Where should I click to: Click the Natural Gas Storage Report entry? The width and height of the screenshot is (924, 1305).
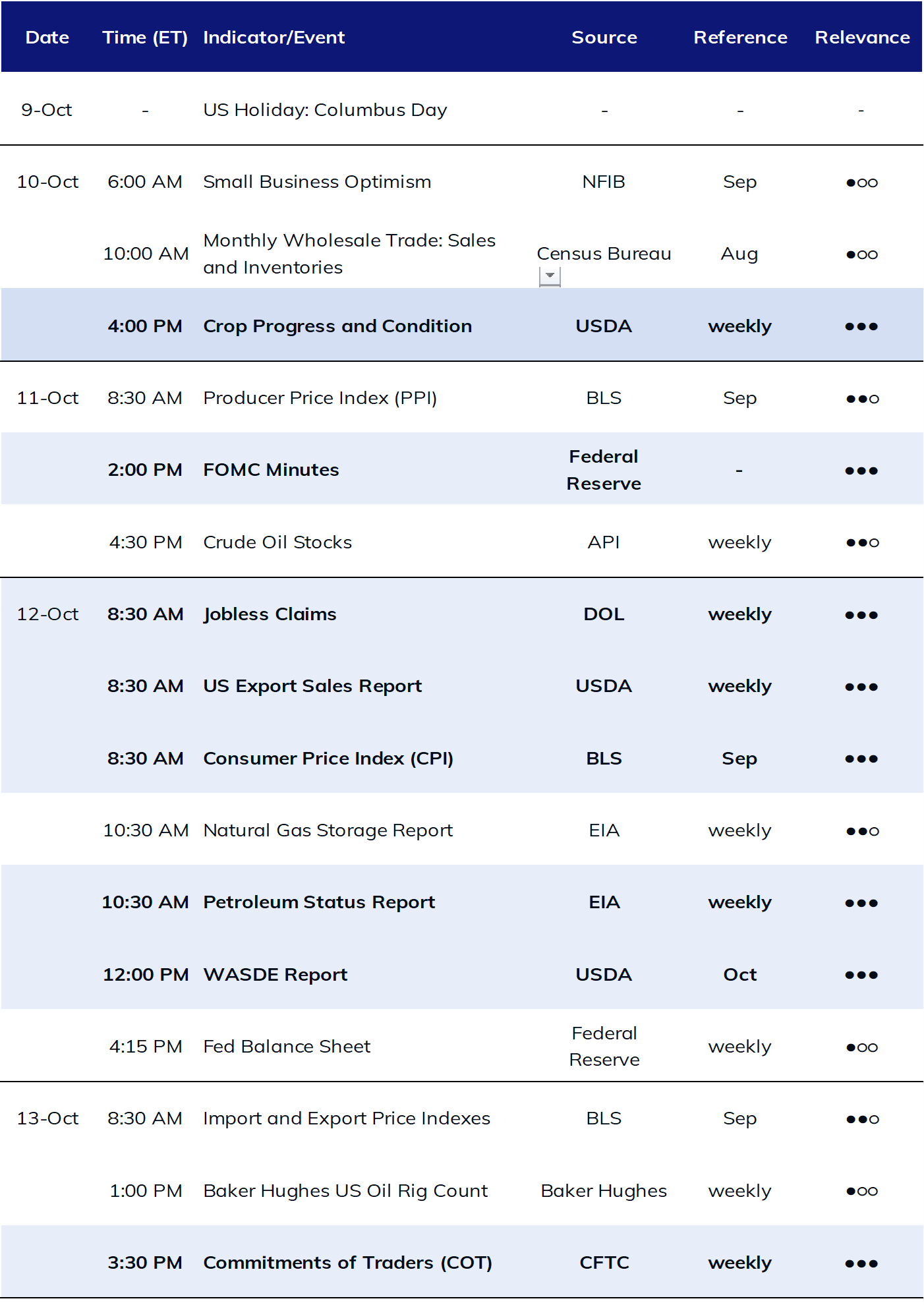328,830
